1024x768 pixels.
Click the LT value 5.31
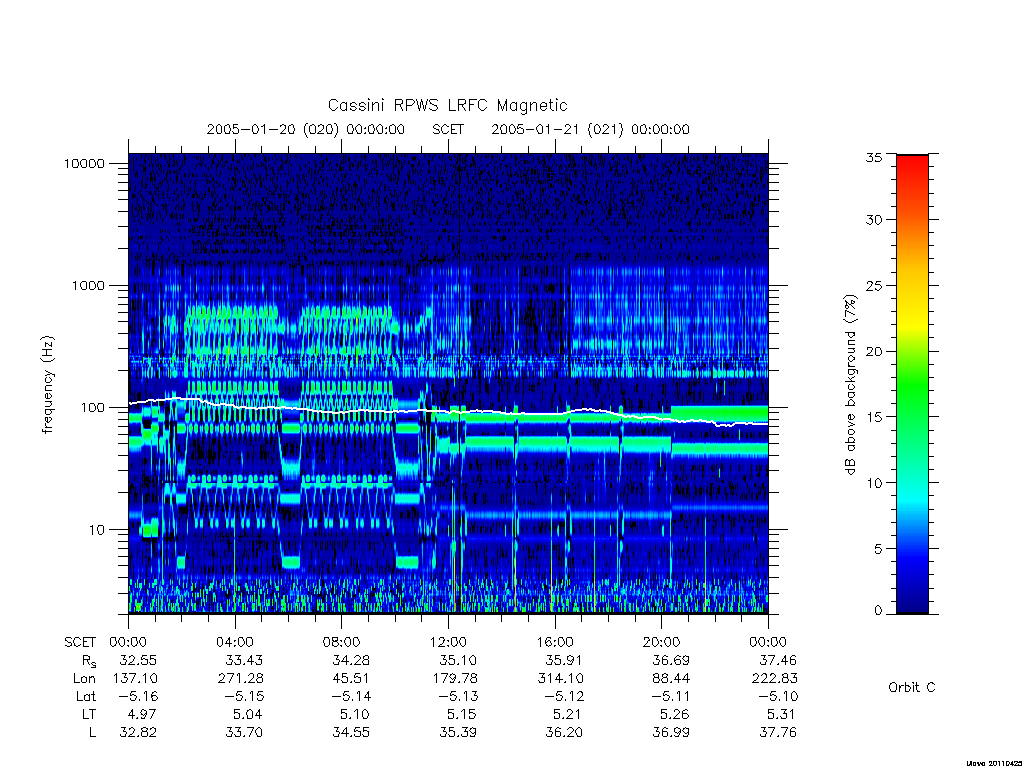pyautogui.click(x=781, y=714)
